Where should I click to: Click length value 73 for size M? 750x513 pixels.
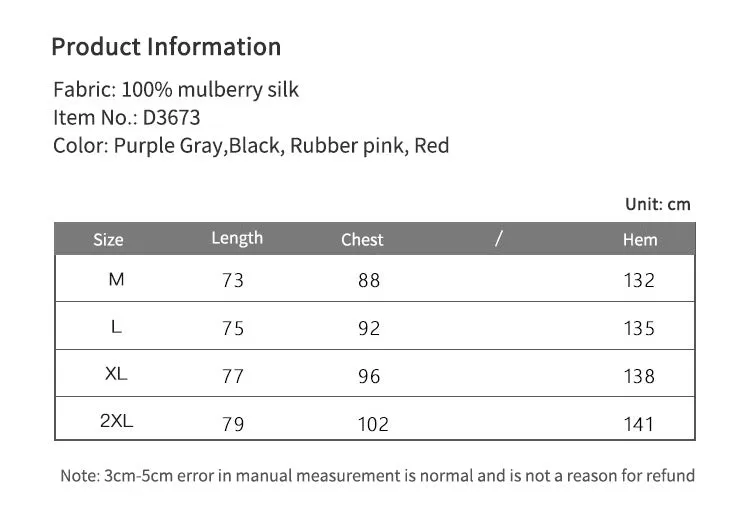pos(233,280)
